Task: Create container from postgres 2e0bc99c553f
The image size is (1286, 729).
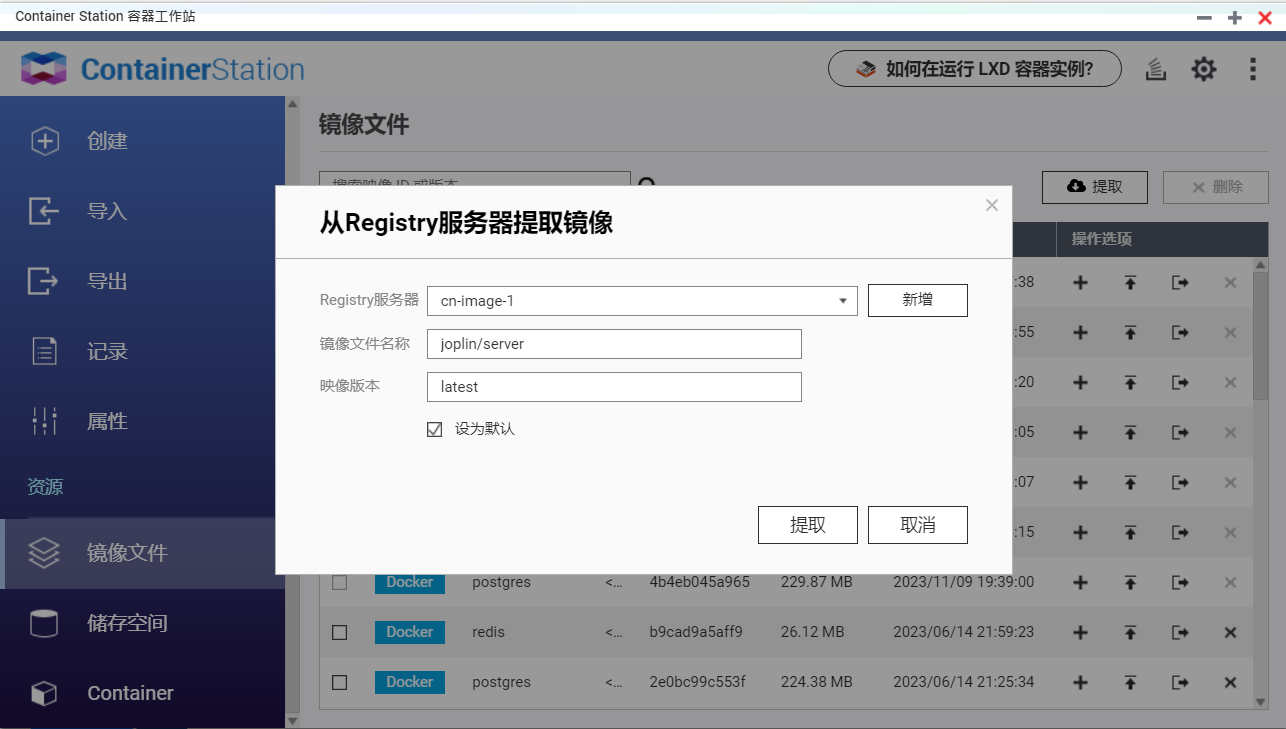Action: 1080,682
